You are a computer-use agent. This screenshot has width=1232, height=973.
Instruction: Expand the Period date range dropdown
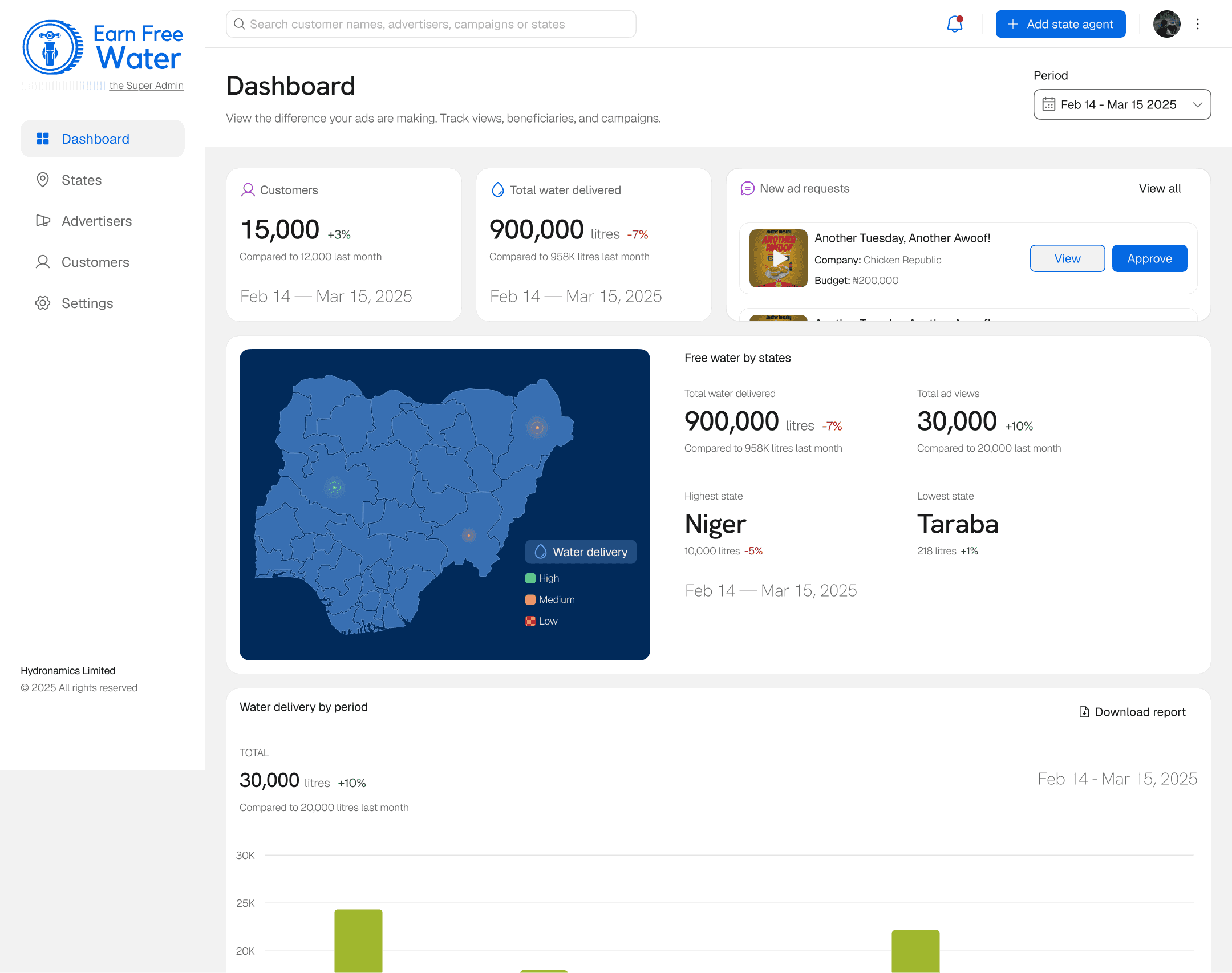(1118, 104)
